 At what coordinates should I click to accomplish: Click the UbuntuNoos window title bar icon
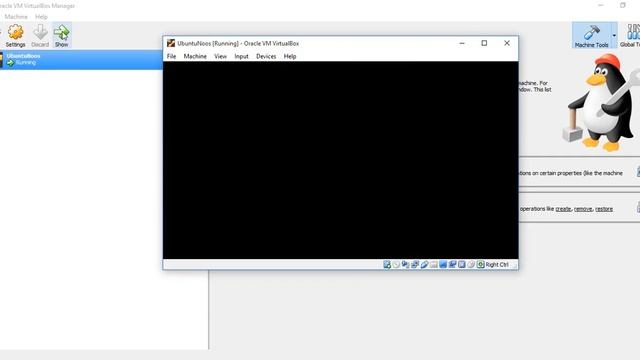coord(171,43)
